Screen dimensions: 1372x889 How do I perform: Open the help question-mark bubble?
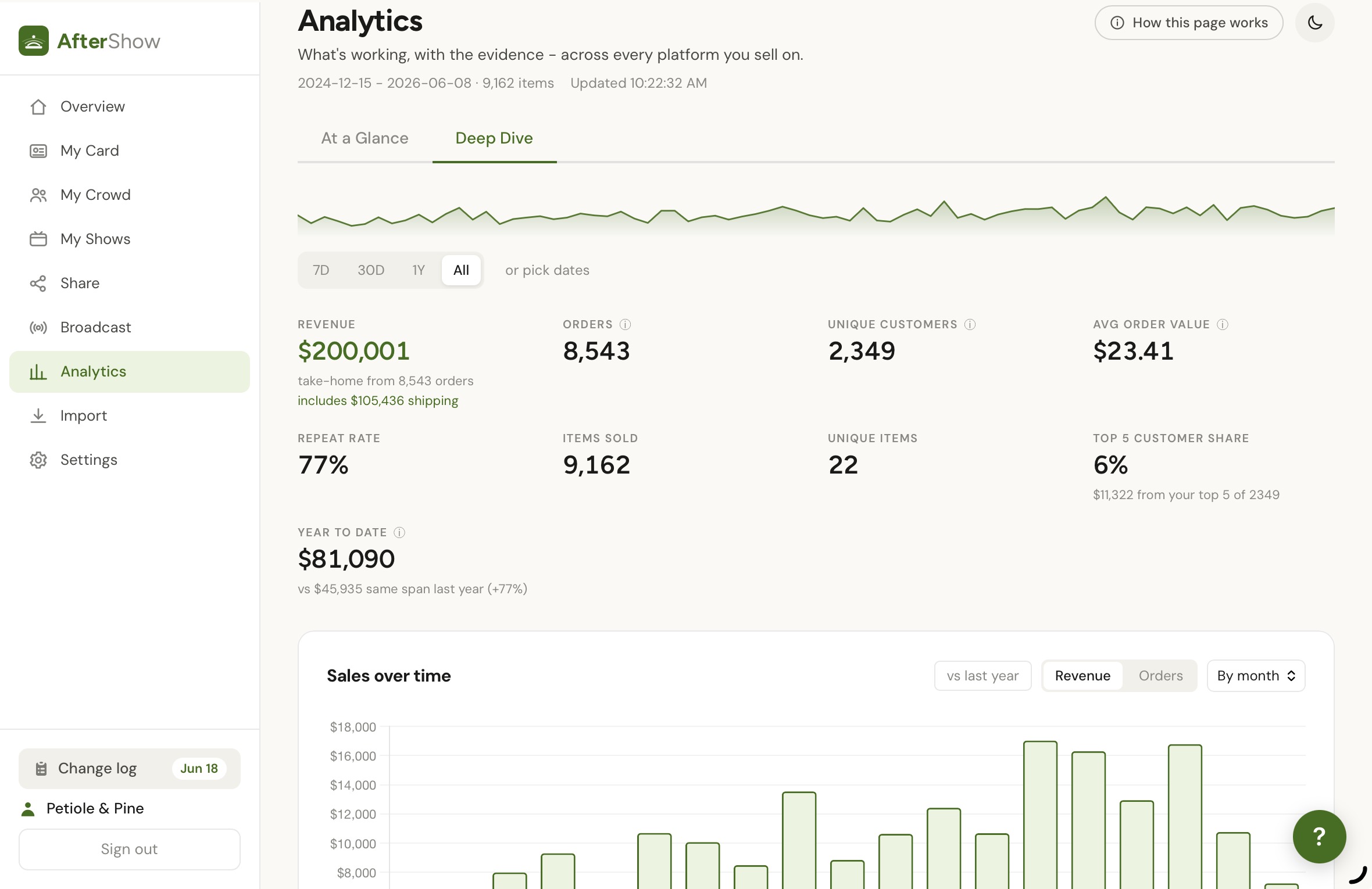(1320, 837)
